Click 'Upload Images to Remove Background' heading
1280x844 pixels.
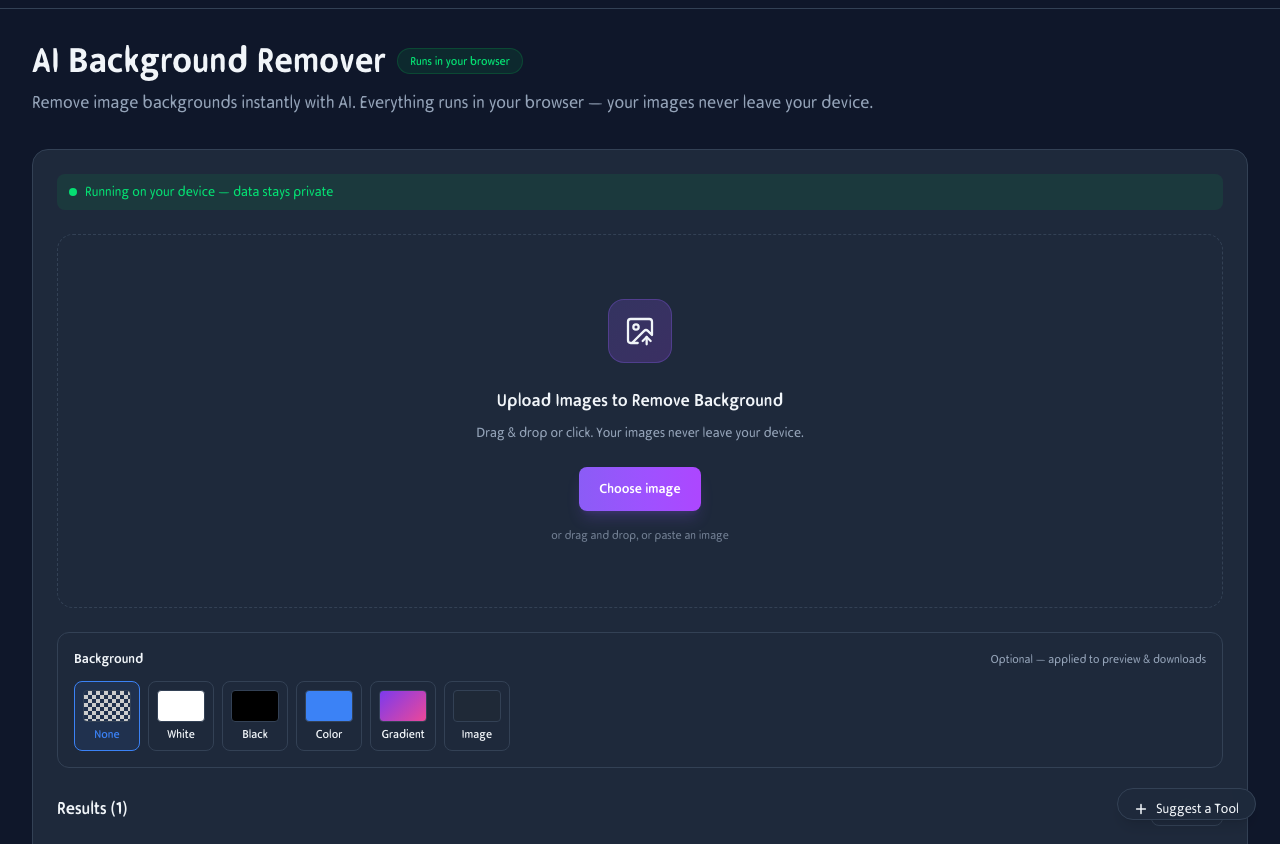640,400
